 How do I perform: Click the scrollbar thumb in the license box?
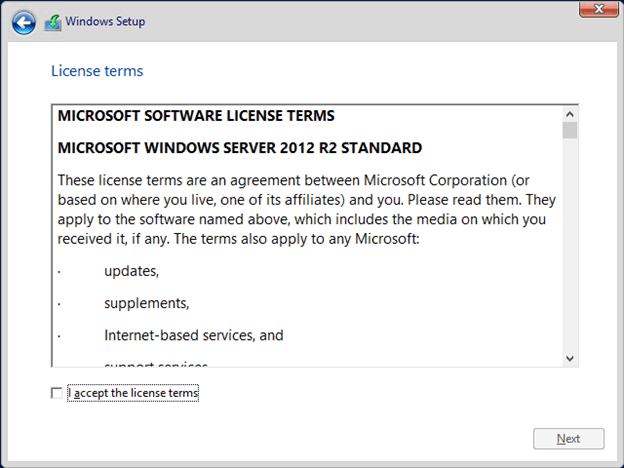coord(570,130)
